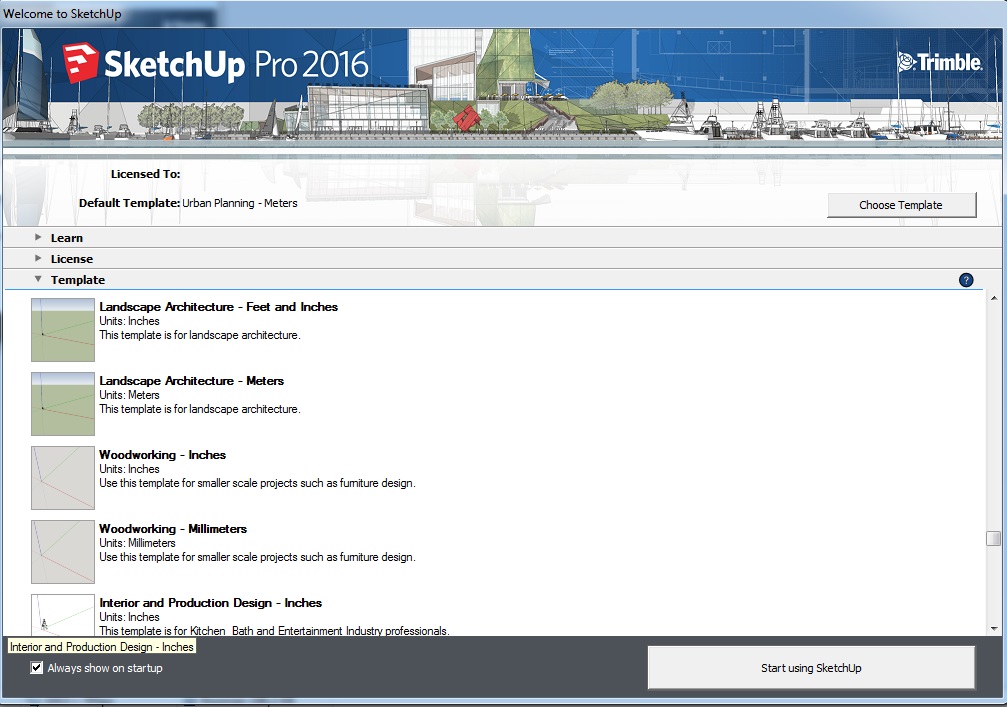Expand the Learn section

pos(38,238)
